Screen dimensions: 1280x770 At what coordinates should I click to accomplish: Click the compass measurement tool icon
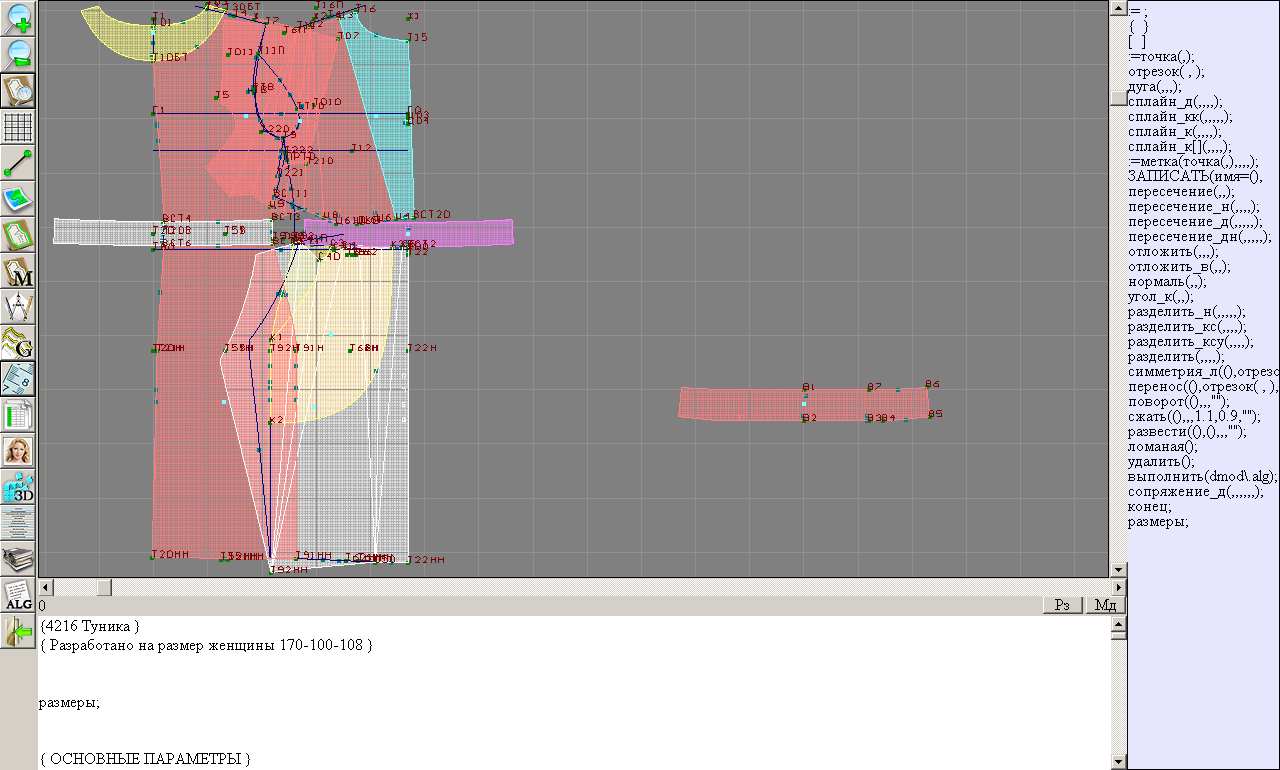19,307
